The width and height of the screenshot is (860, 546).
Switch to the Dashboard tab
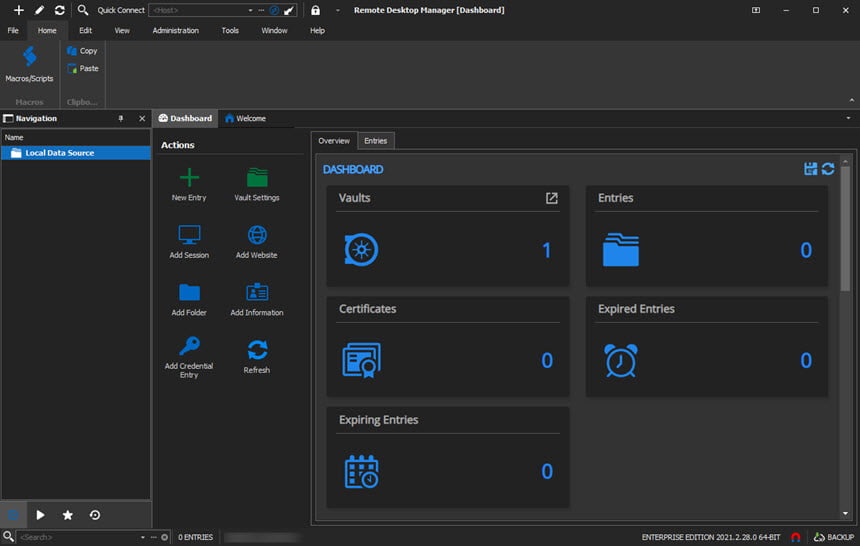[185, 119]
